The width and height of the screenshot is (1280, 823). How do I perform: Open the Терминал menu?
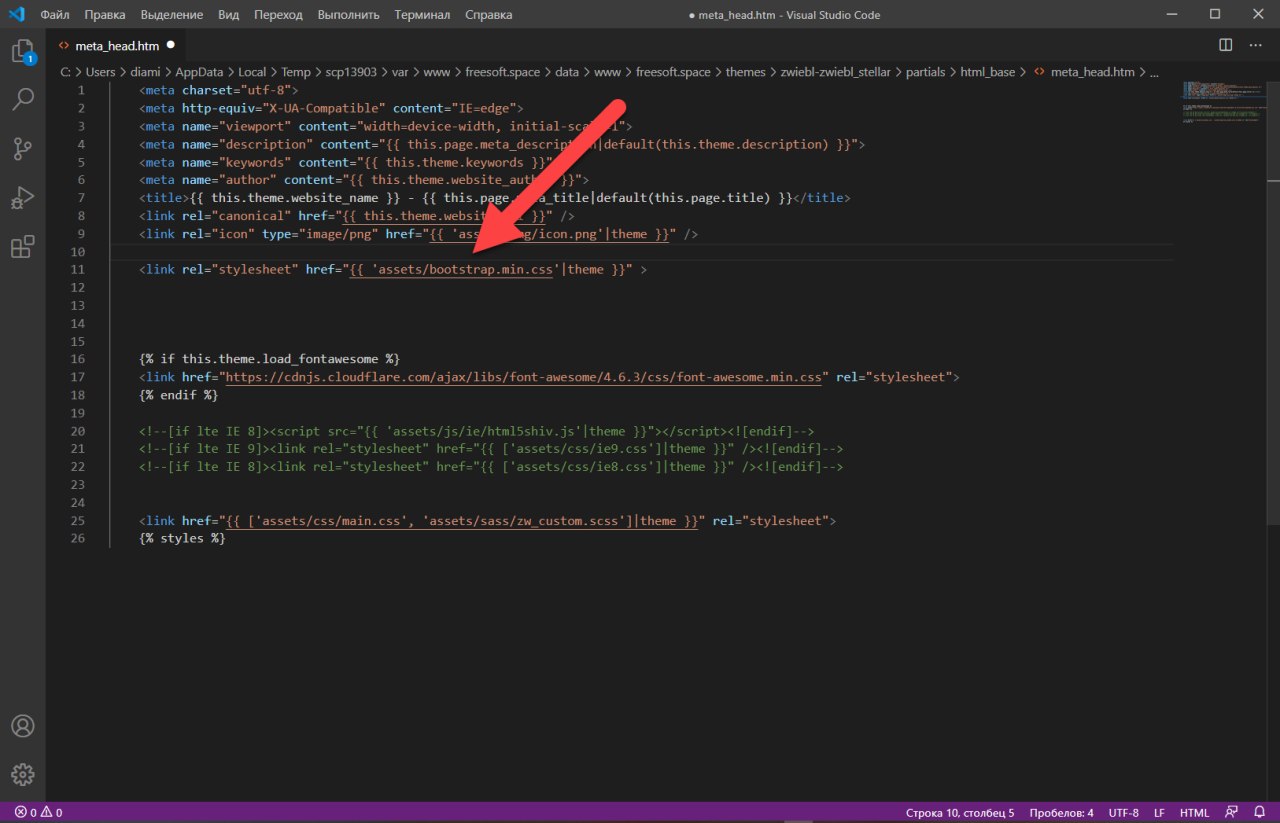pyautogui.click(x=422, y=15)
